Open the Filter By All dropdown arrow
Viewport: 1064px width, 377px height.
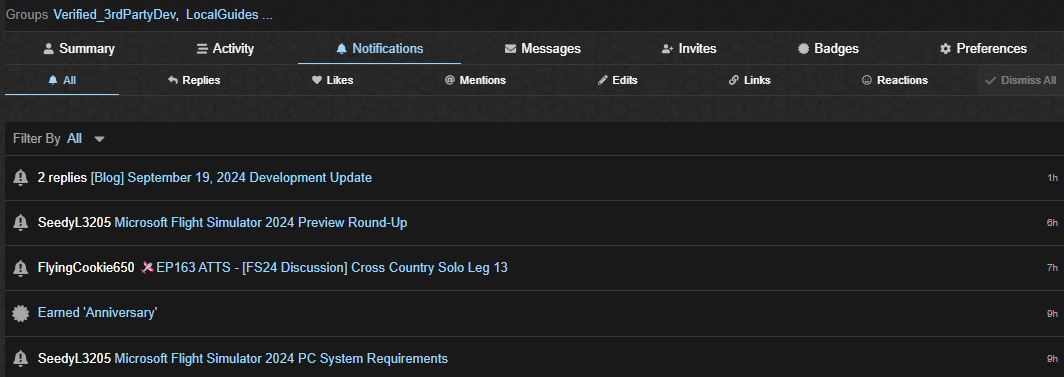pos(100,139)
